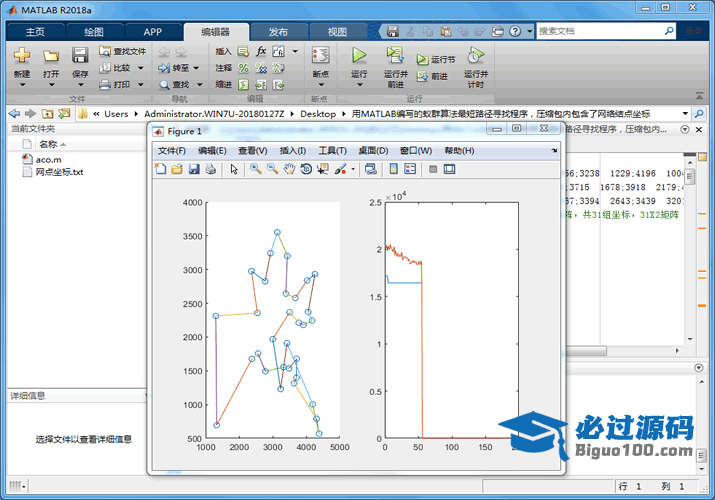Insert function with the fx icon

pyautogui.click(x=261, y=51)
